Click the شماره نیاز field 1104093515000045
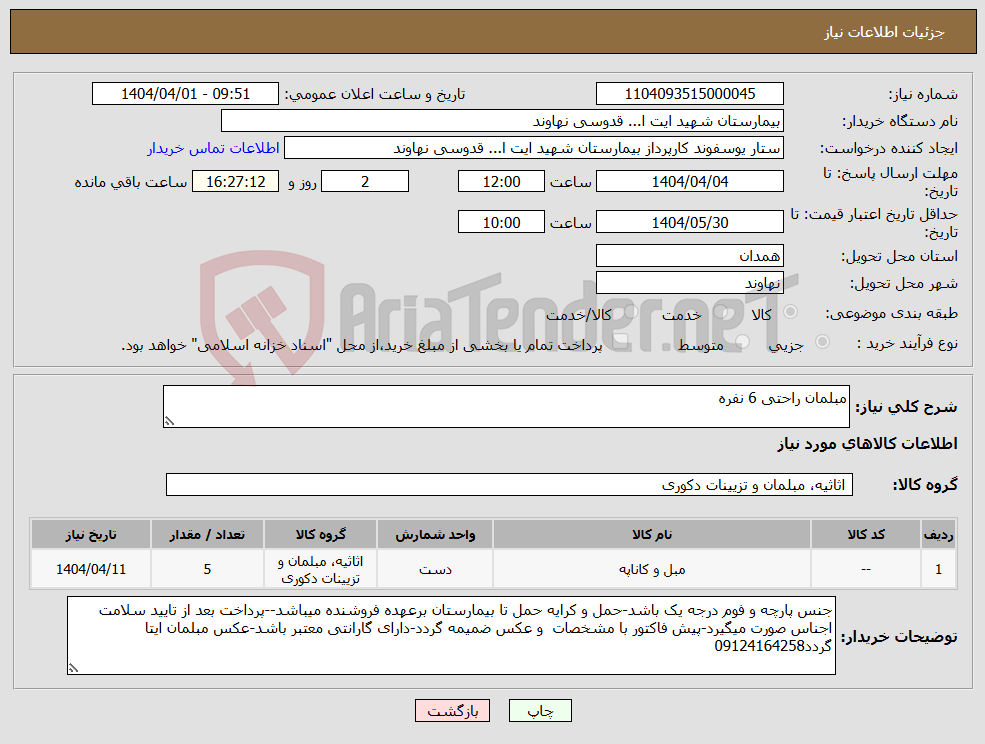Image resolution: width=985 pixels, height=744 pixels. coord(690,94)
